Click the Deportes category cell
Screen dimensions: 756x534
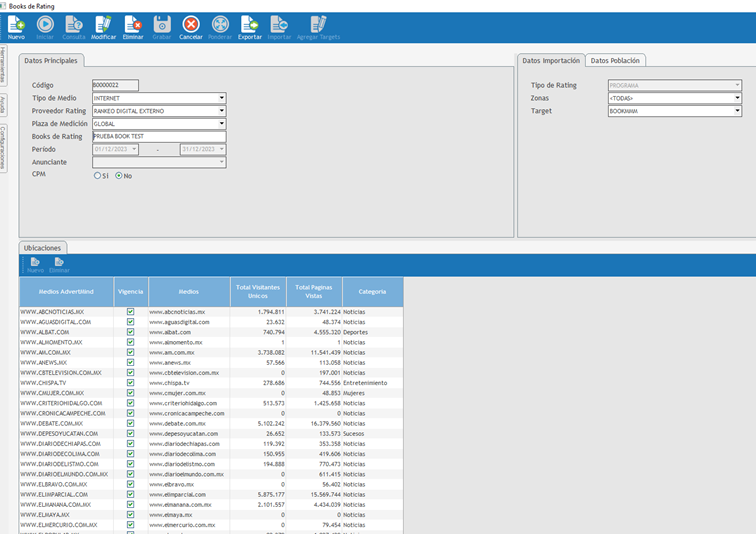pos(372,332)
